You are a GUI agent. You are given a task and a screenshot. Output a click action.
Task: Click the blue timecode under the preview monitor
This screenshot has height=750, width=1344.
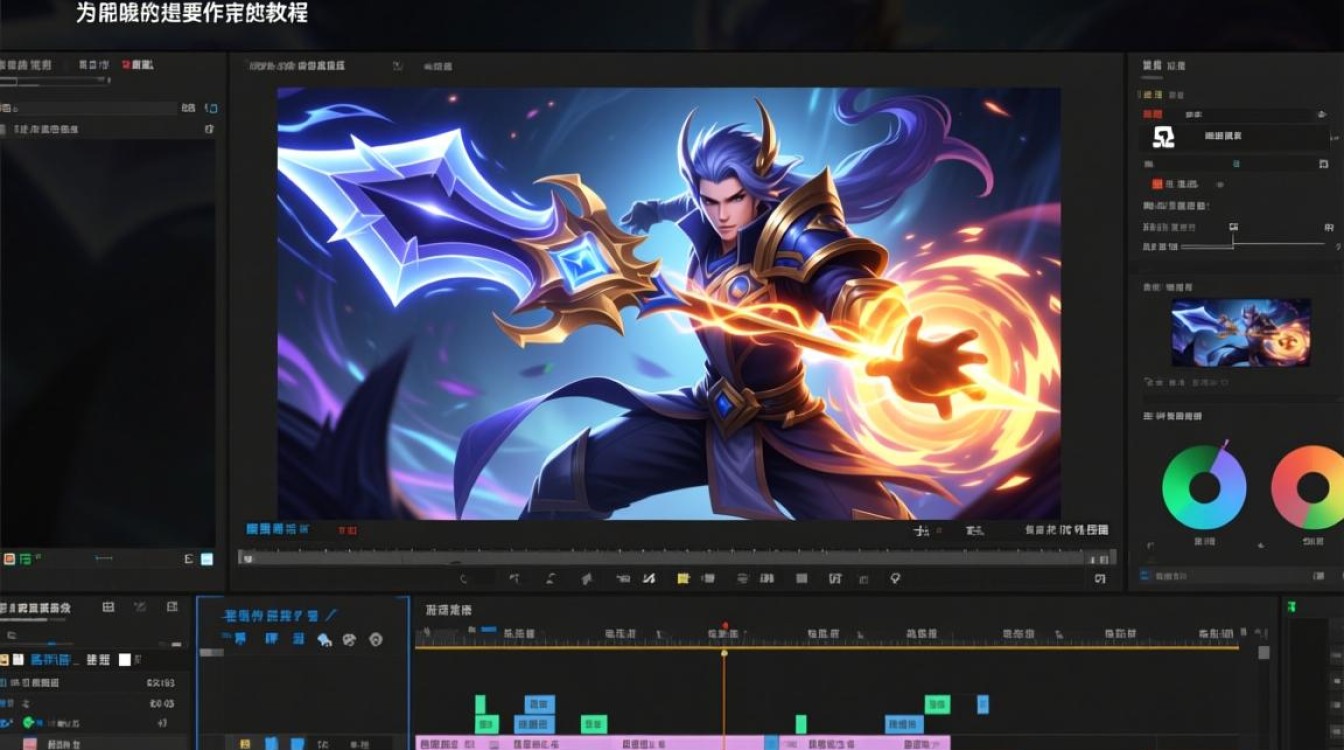click(x=277, y=529)
